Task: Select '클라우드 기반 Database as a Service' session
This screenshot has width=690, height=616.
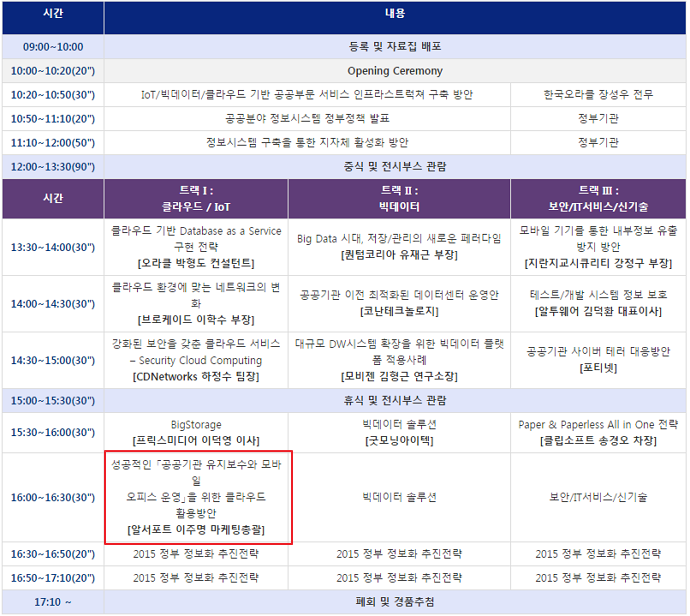Action: tap(196, 247)
